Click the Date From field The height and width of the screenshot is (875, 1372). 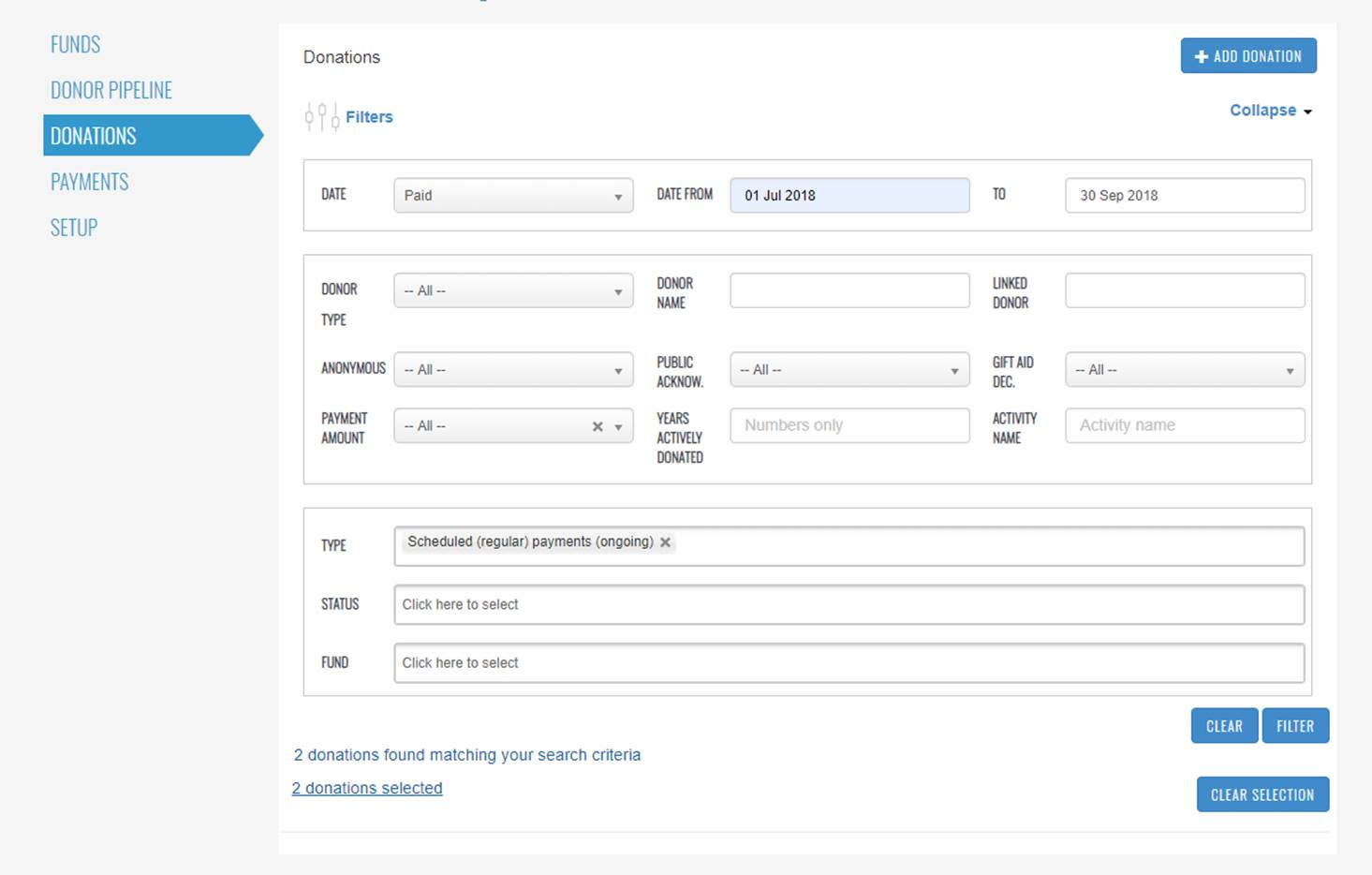[x=848, y=196]
